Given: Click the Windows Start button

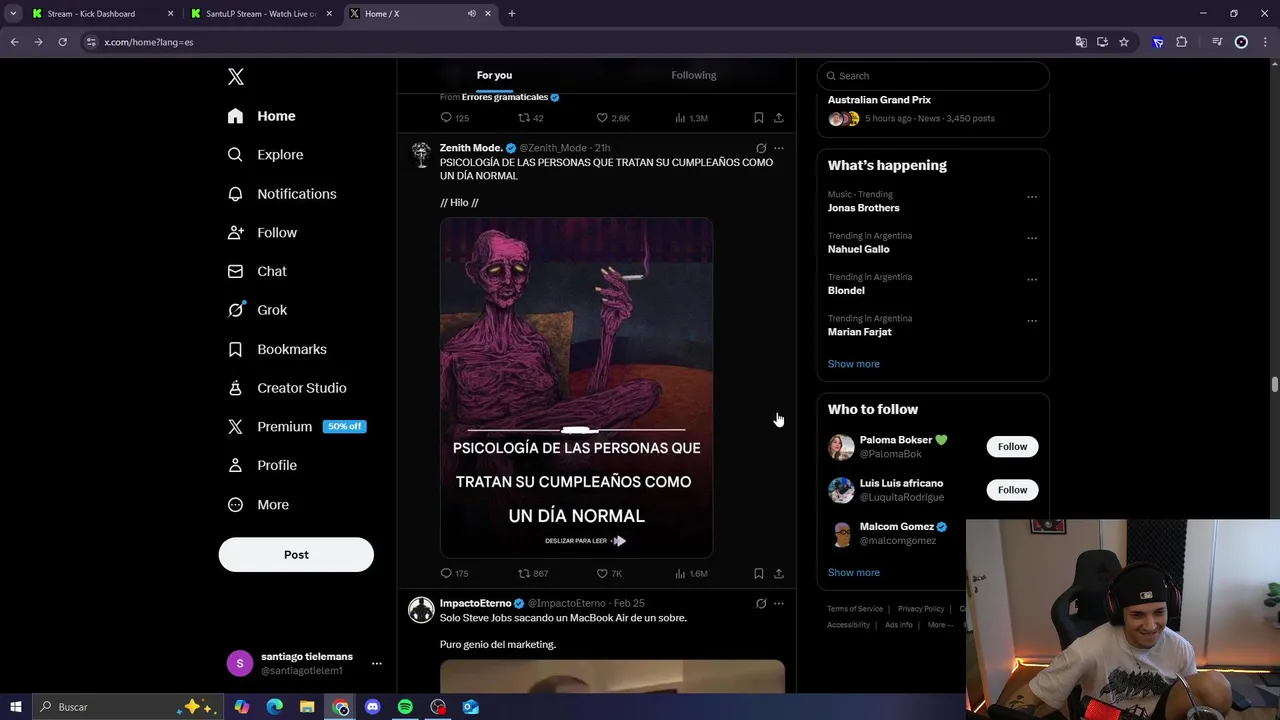Looking at the screenshot, I should (x=15, y=707).
